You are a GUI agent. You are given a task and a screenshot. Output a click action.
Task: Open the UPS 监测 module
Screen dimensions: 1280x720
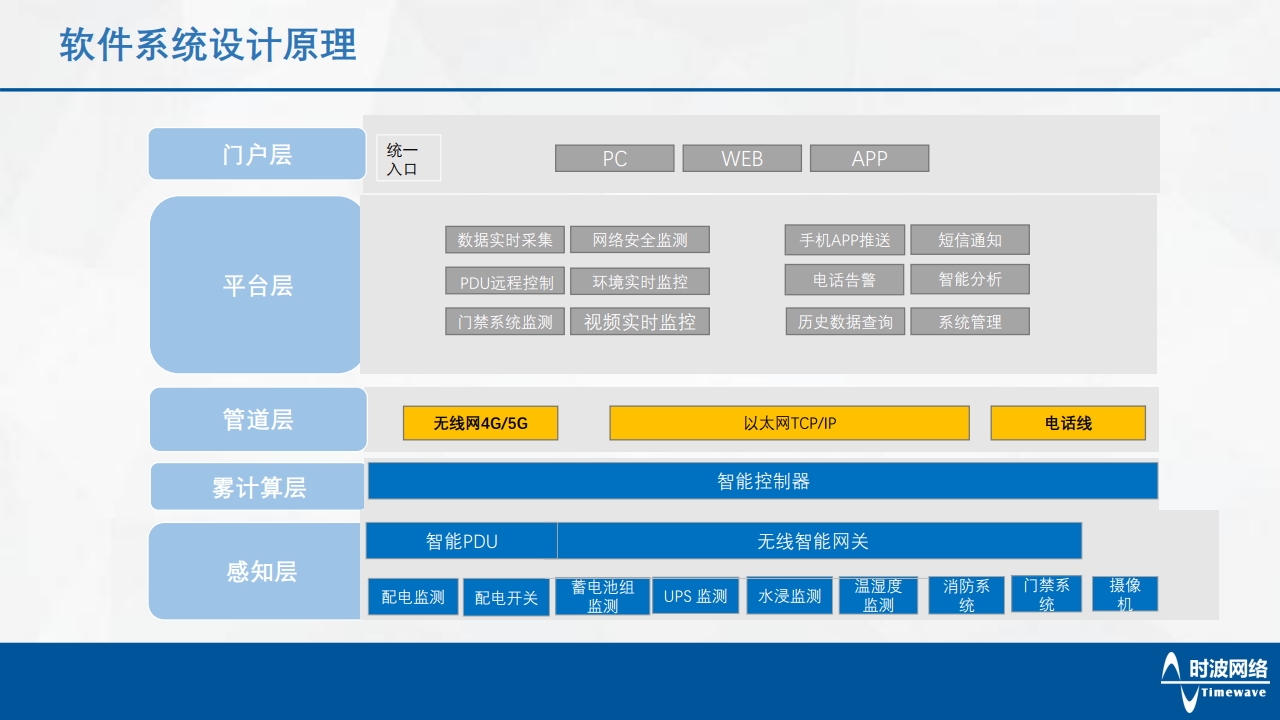tap(696, 595)
